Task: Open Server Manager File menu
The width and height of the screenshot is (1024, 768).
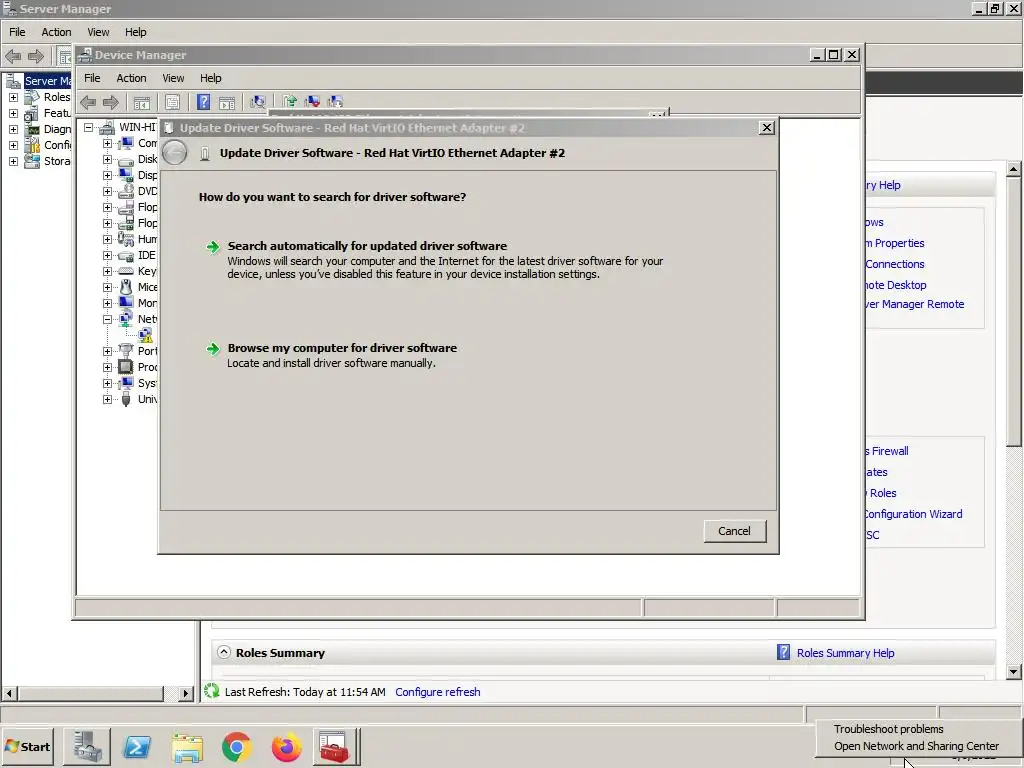Action: pyautogui.click(x=18, y=32)
